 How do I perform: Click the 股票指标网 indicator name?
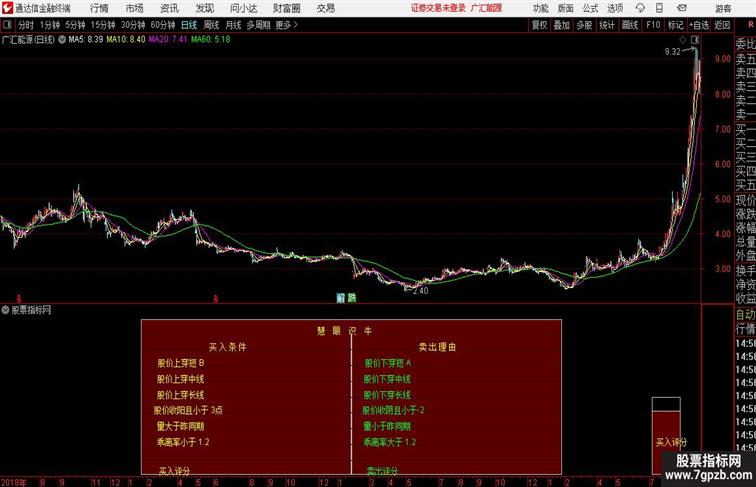[x=31, y=310]
